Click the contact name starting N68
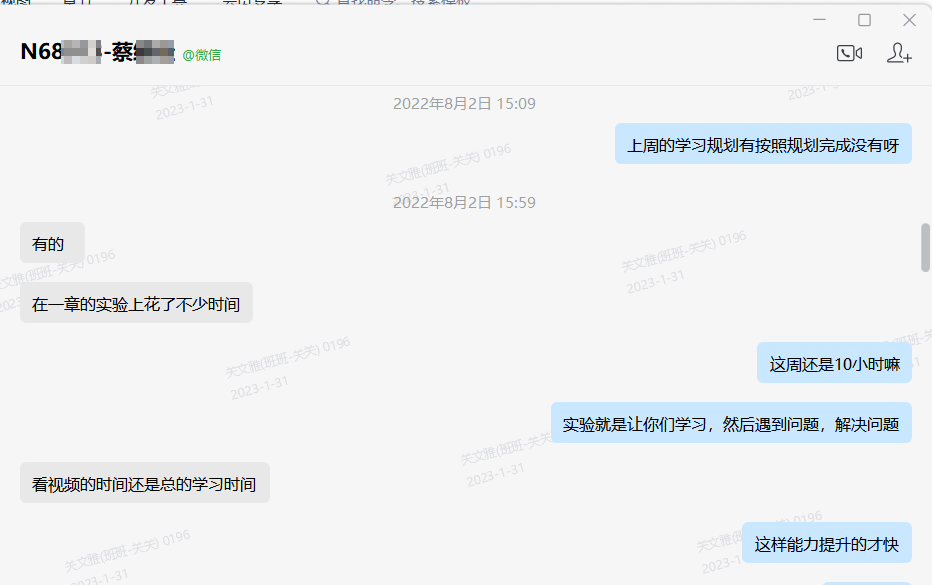932x585 pixels. coord(98,52)
